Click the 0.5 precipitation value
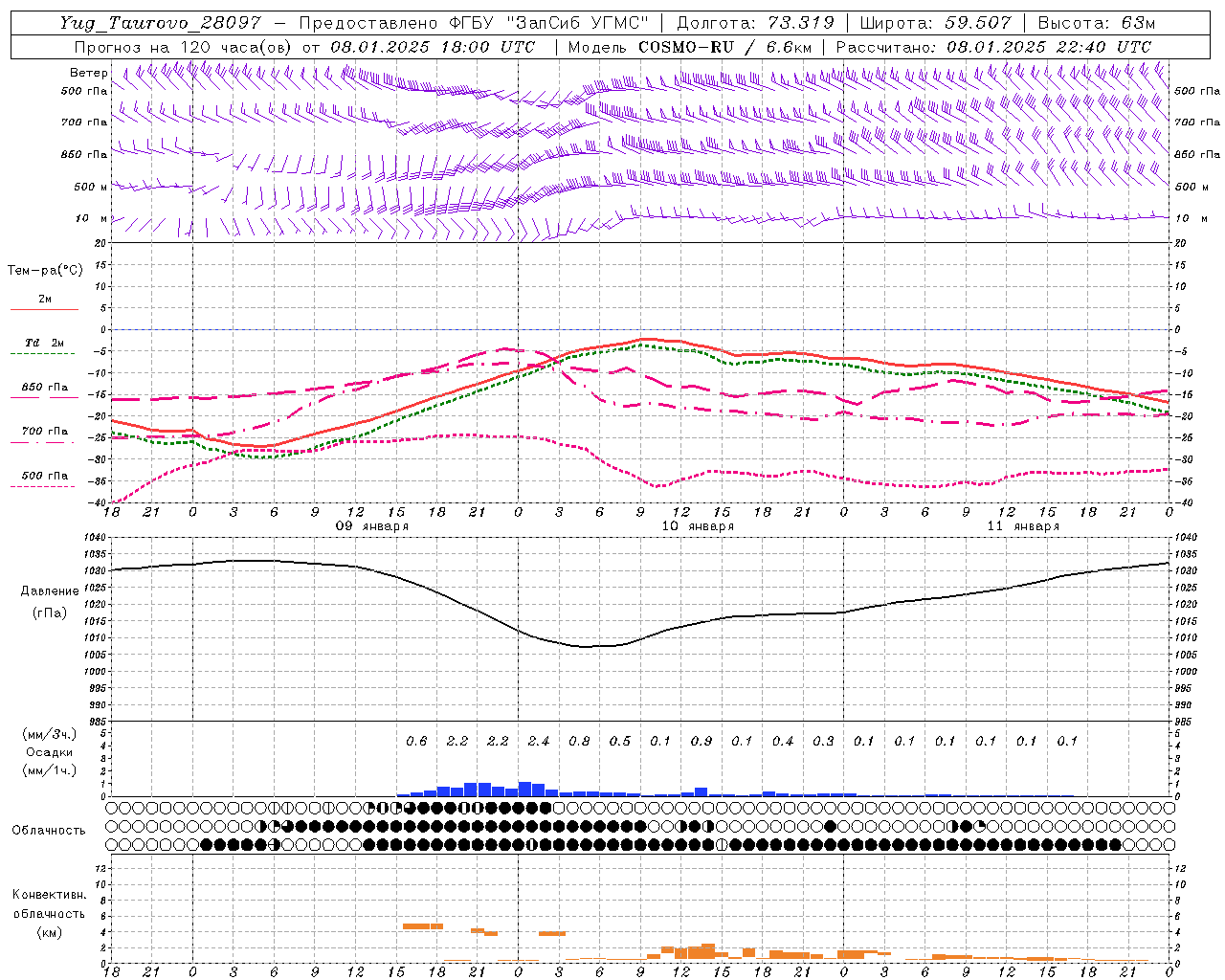Viewport: 1225px width, 980px height. tap(620, 741)
